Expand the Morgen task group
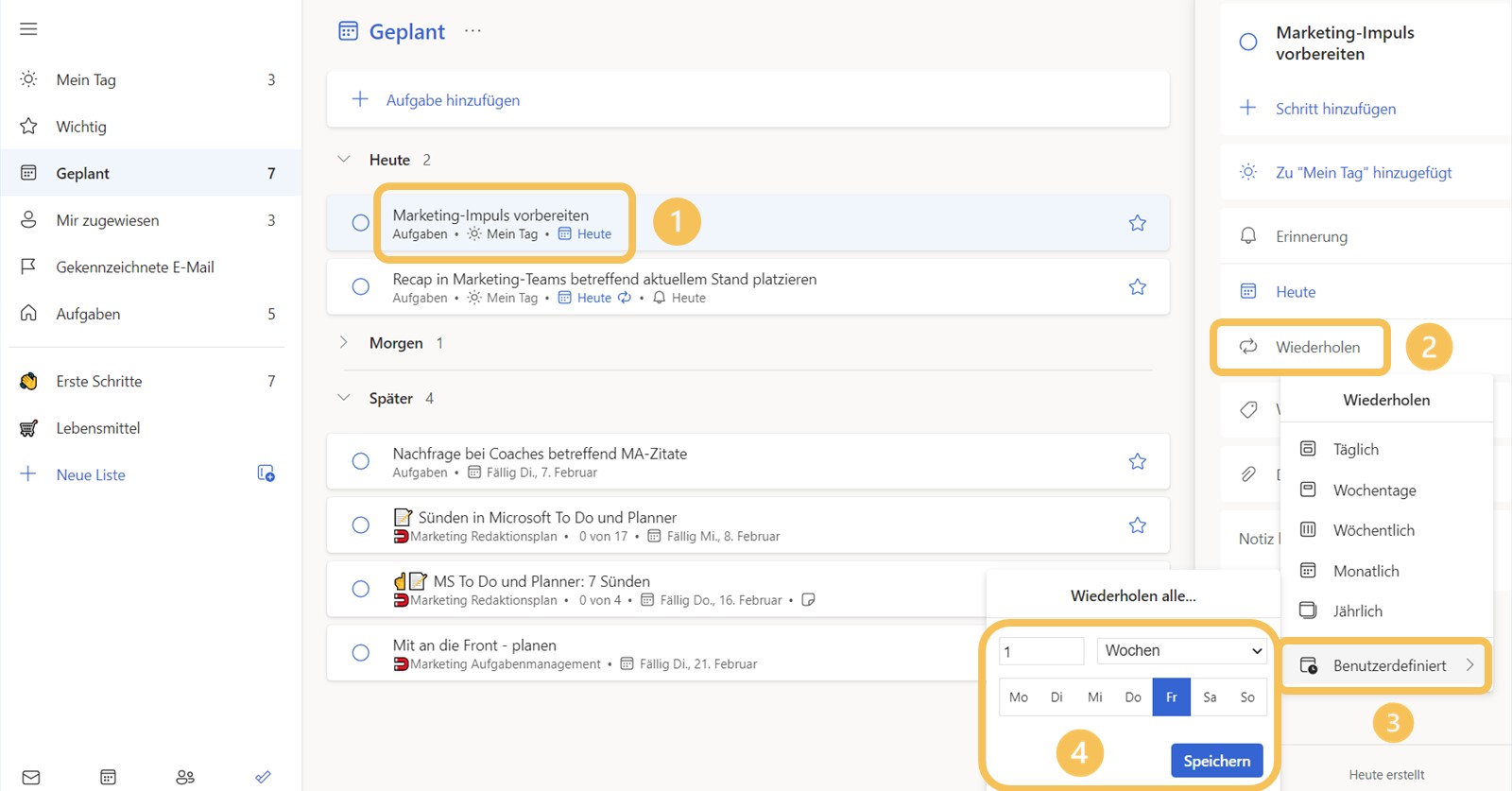The image size is (1512, 791). (x=344, y=342)
